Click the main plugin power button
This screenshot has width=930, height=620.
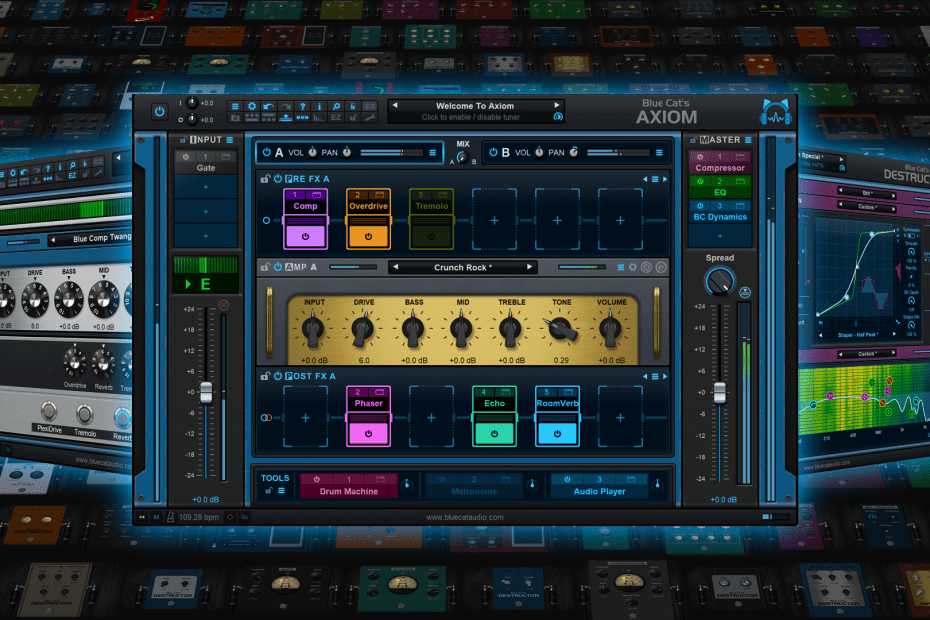pos(159,112)
